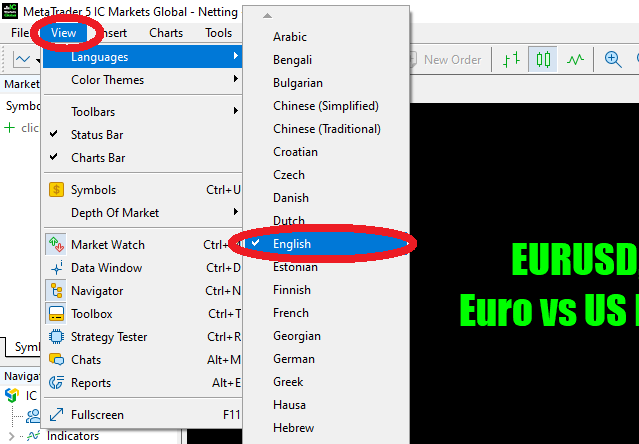Zoom in the chart with magnifier icon
Screen dimensions: 639x444
coord(614,59)
